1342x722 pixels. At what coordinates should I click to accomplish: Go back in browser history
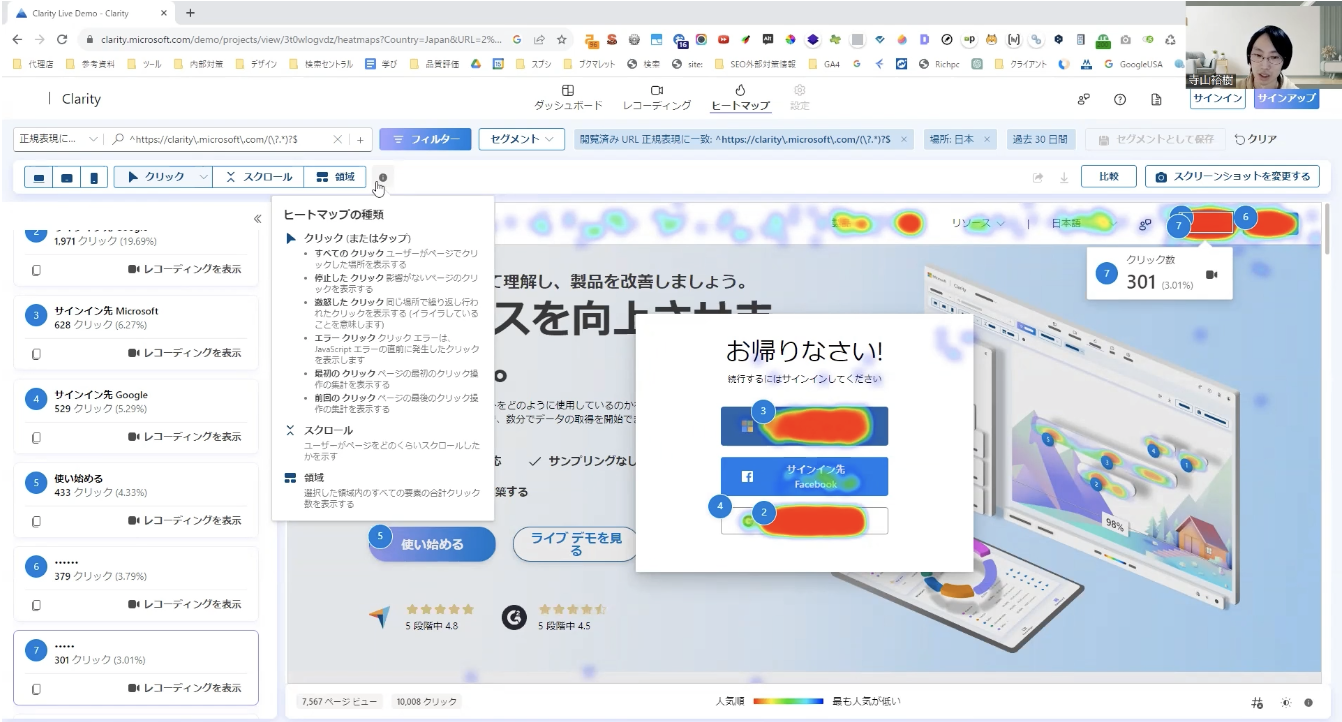[17, 40]
